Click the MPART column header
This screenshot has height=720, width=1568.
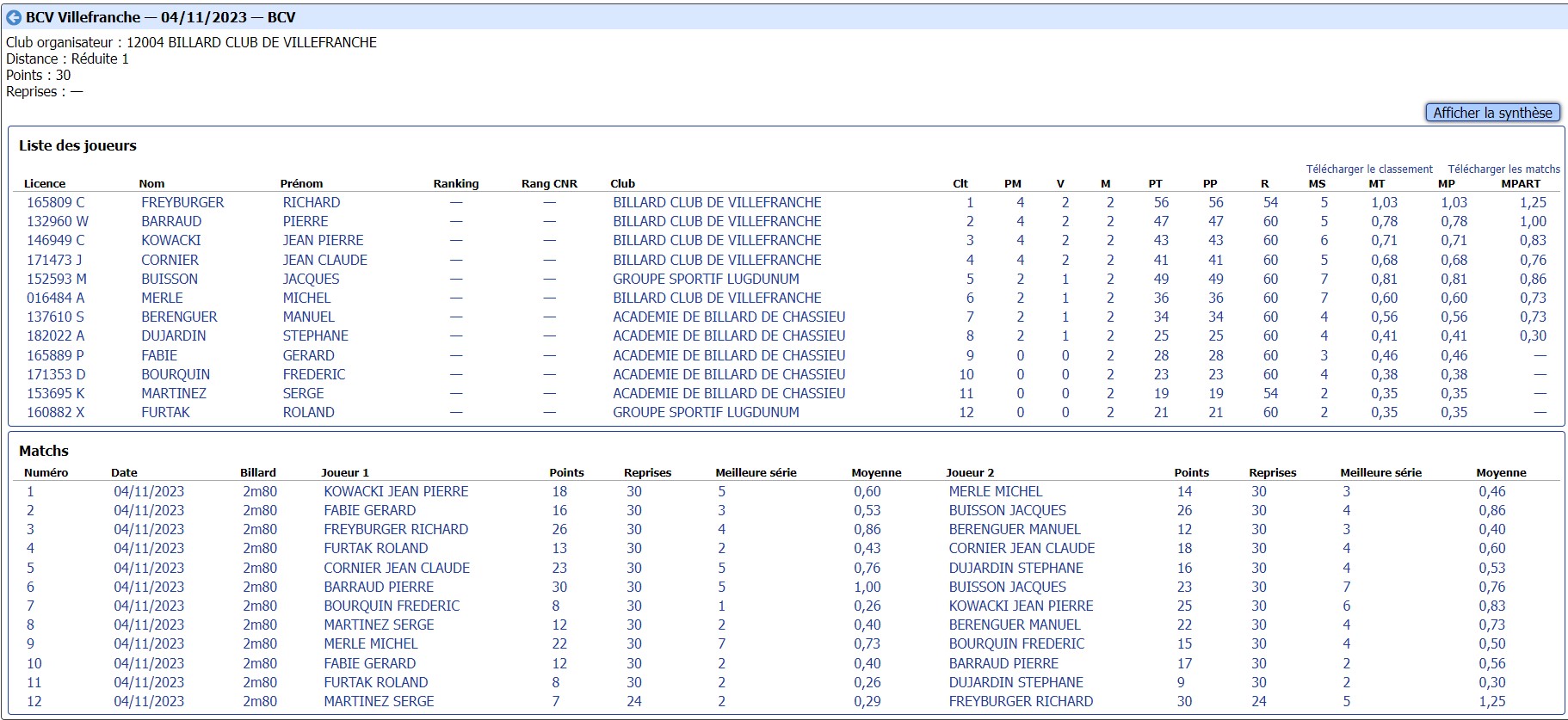1521,183
